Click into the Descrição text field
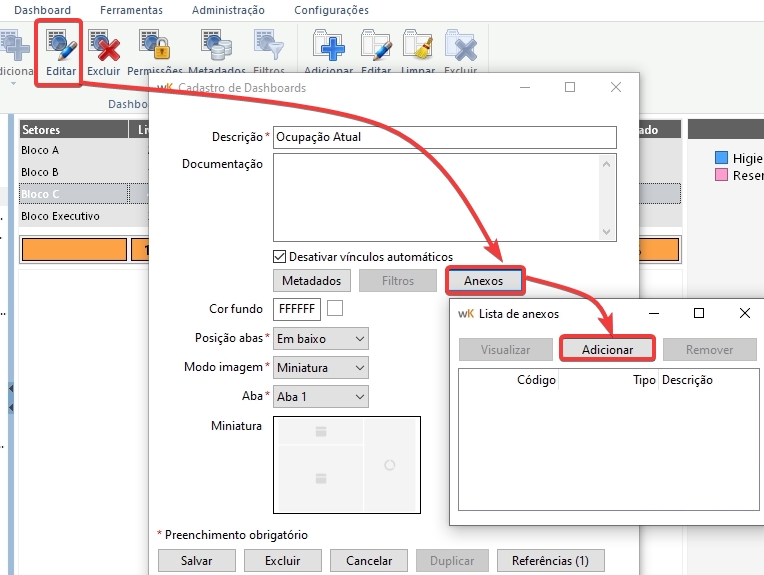The width and height of the screenshot is (764, 575). click(444, 137)
